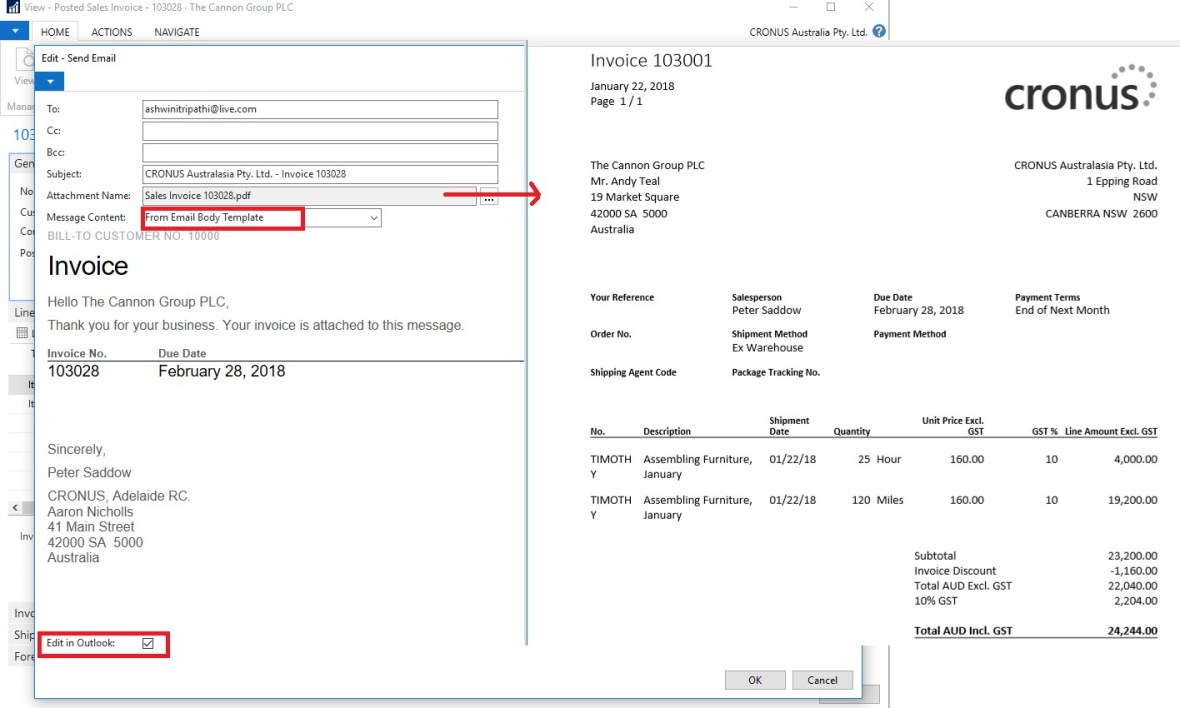The image size is (1180, 708).
Task: Maximize the Posted Sales Invoice window
Action: [830, 8]
